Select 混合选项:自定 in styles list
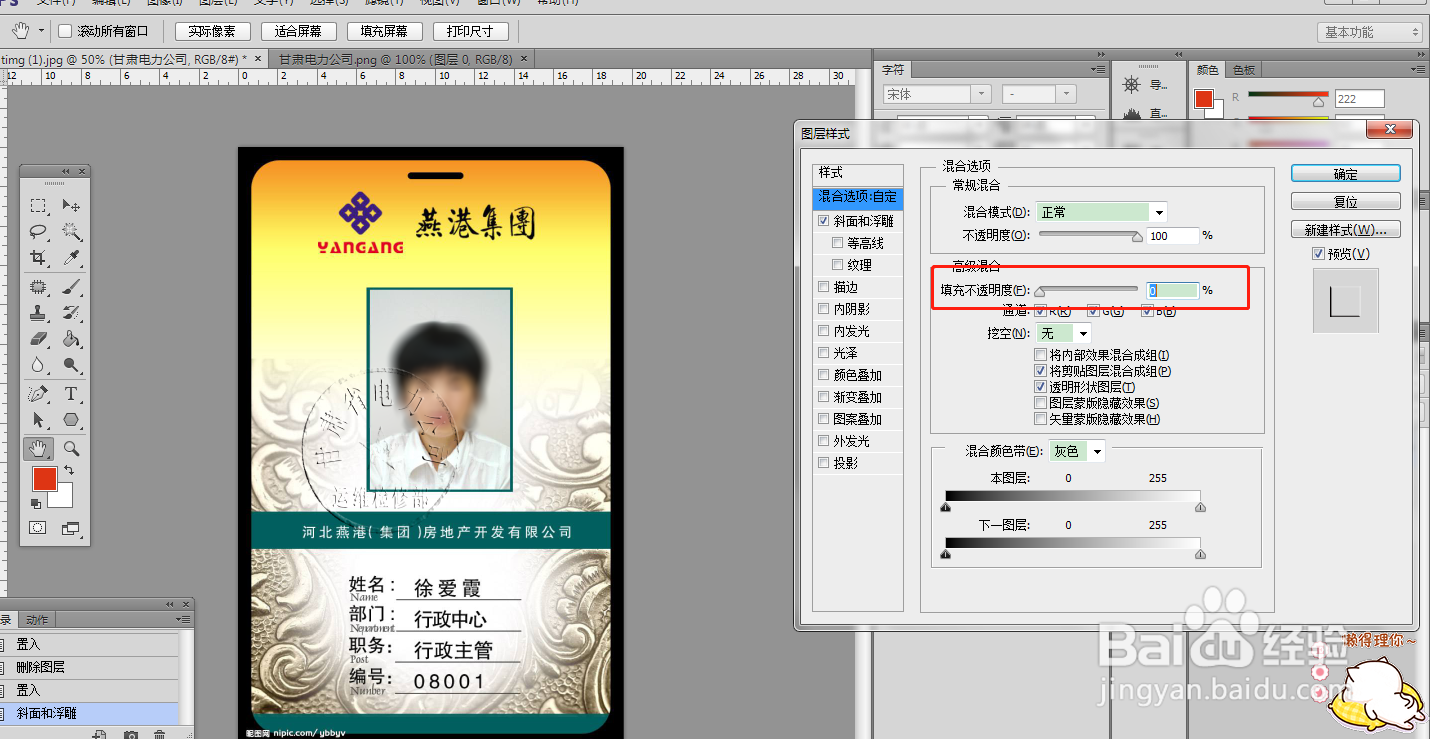Screen dimensions: 1430x739 pyautogui.click(x=857, y=197)
